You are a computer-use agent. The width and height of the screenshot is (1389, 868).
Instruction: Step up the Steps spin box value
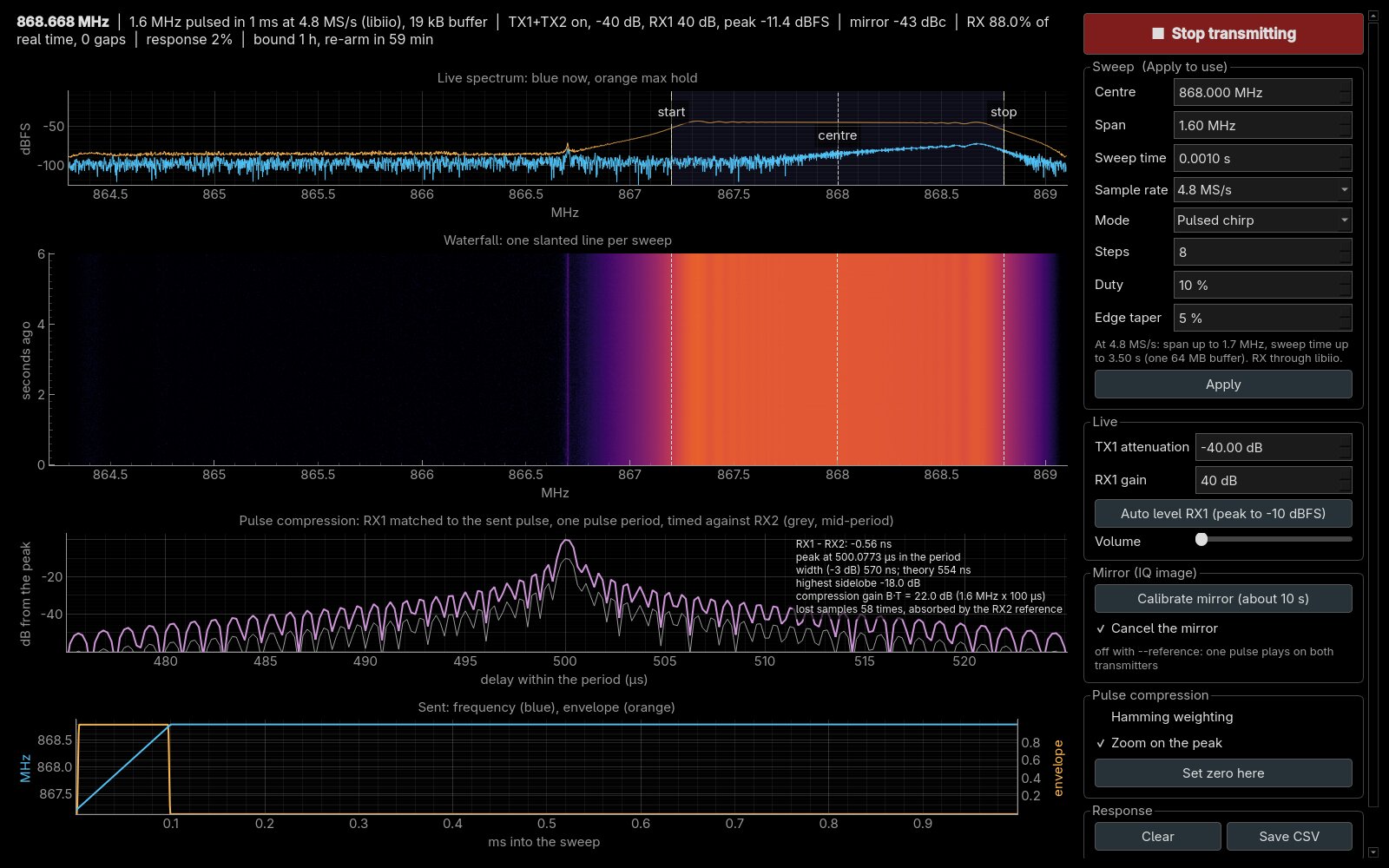[x=1345, y=246]
